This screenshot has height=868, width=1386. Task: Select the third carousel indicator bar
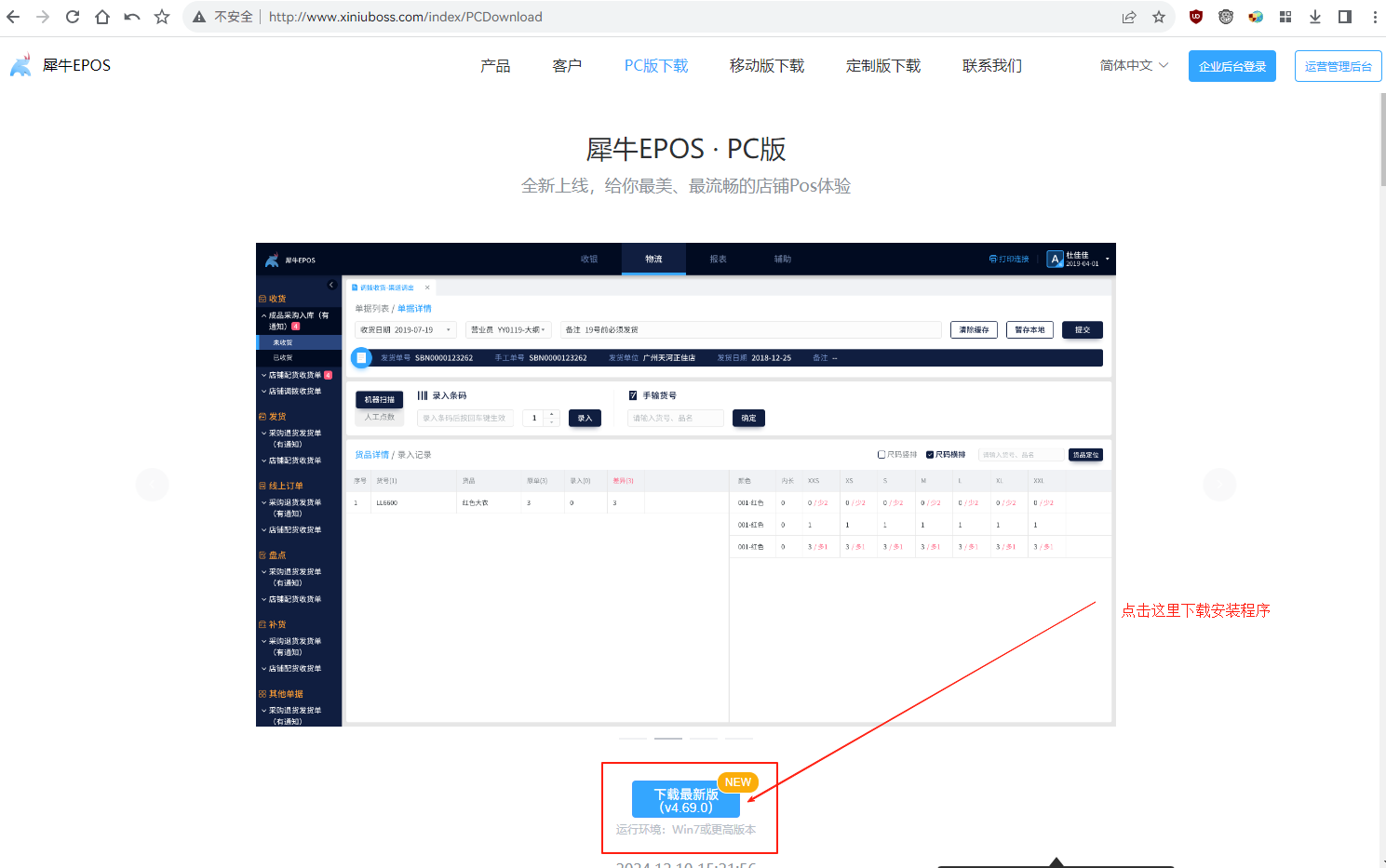pyautogui.click(x=704, y=739)
